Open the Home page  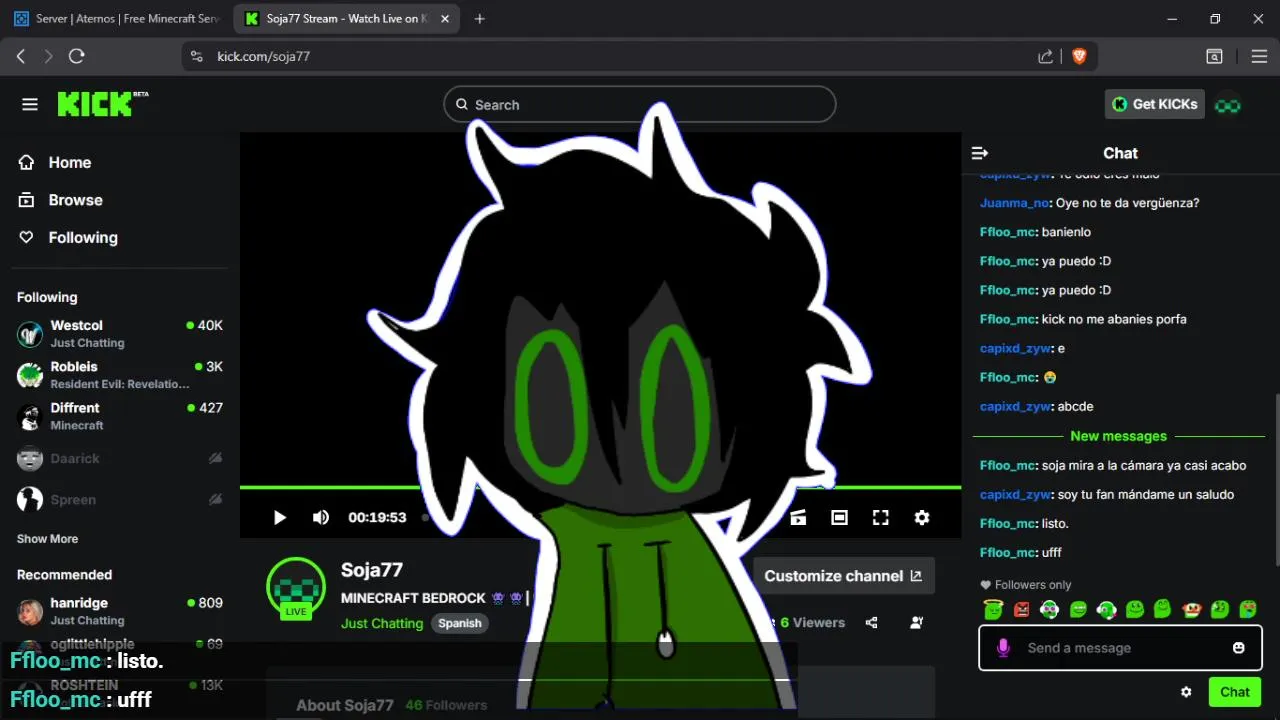tap(69, 162)
